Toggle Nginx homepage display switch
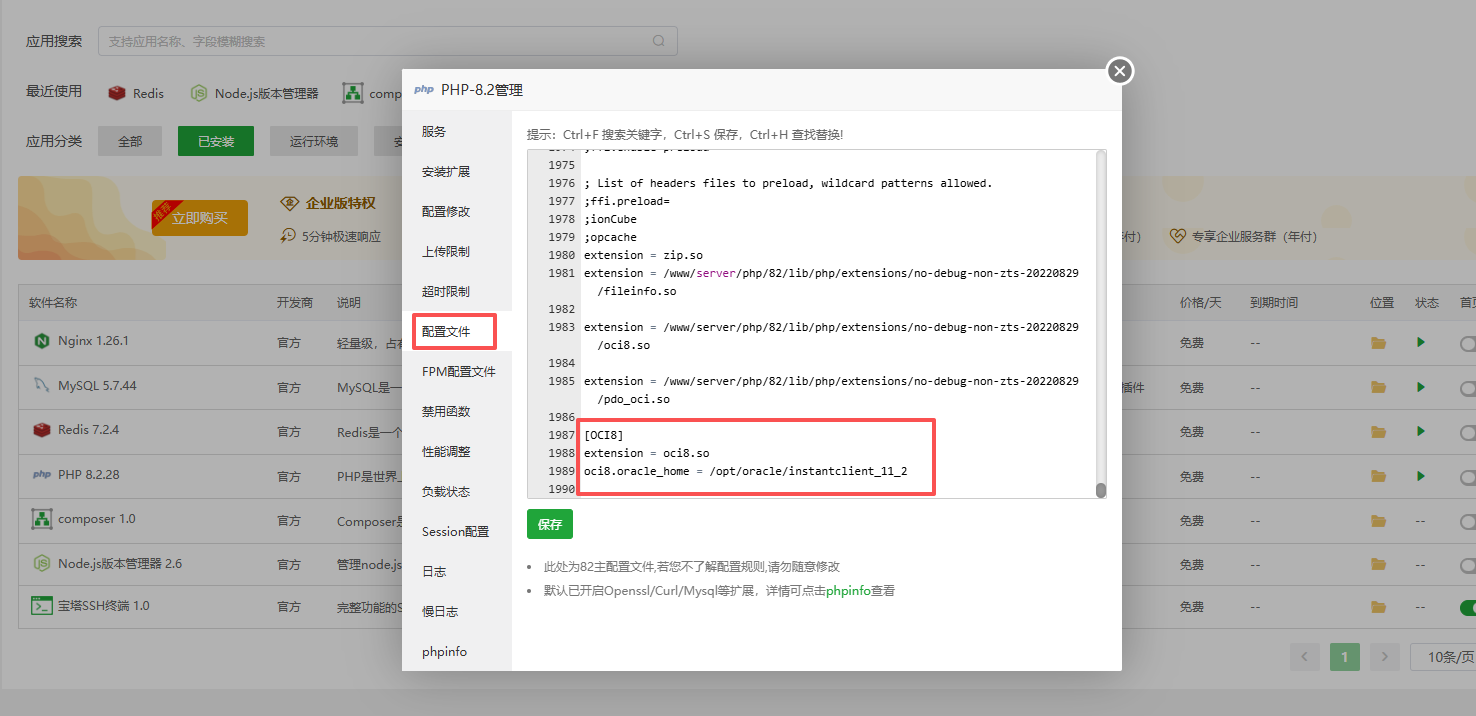1476x716 pixels. (1468, 343)
